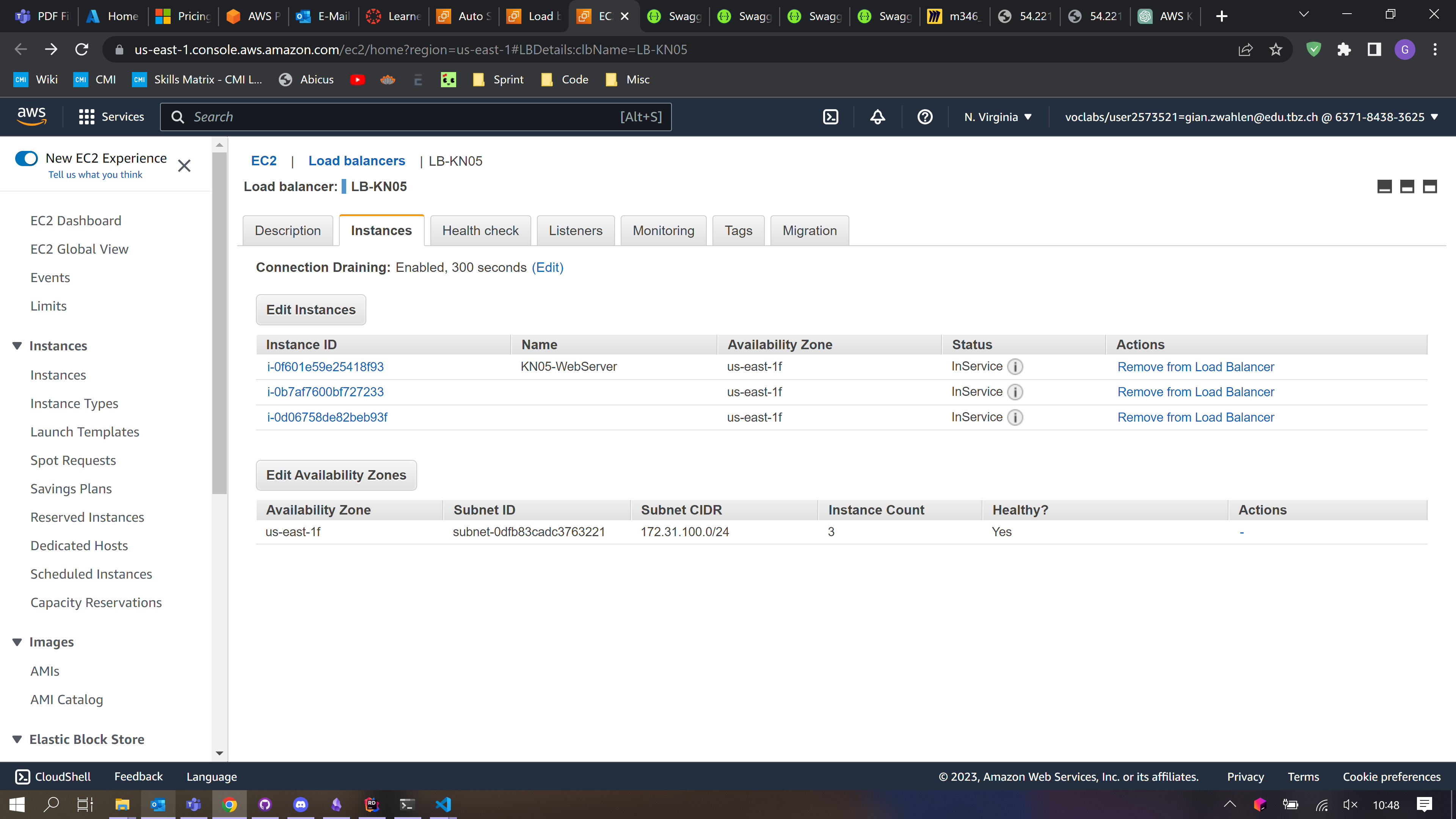Remove KN05-WebServer instance from Load Balancer
This screenshot has height=819, width=1456.
point(1196,367)
